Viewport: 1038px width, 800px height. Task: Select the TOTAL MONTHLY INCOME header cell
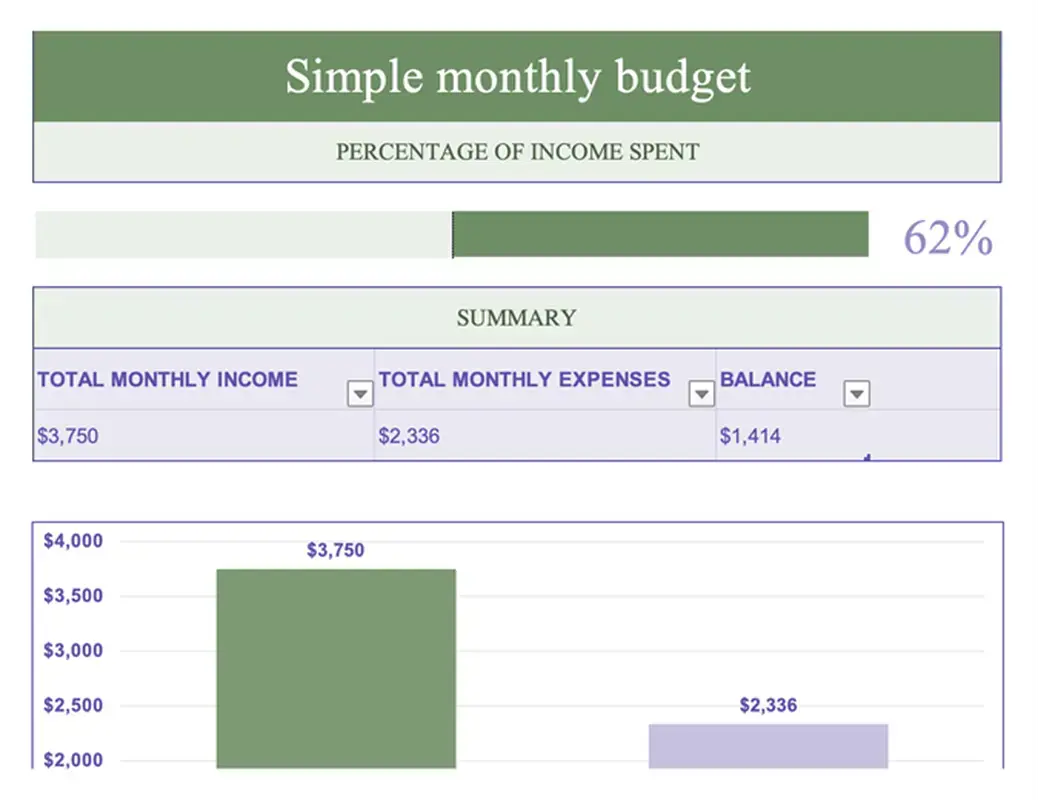point(166,380)
